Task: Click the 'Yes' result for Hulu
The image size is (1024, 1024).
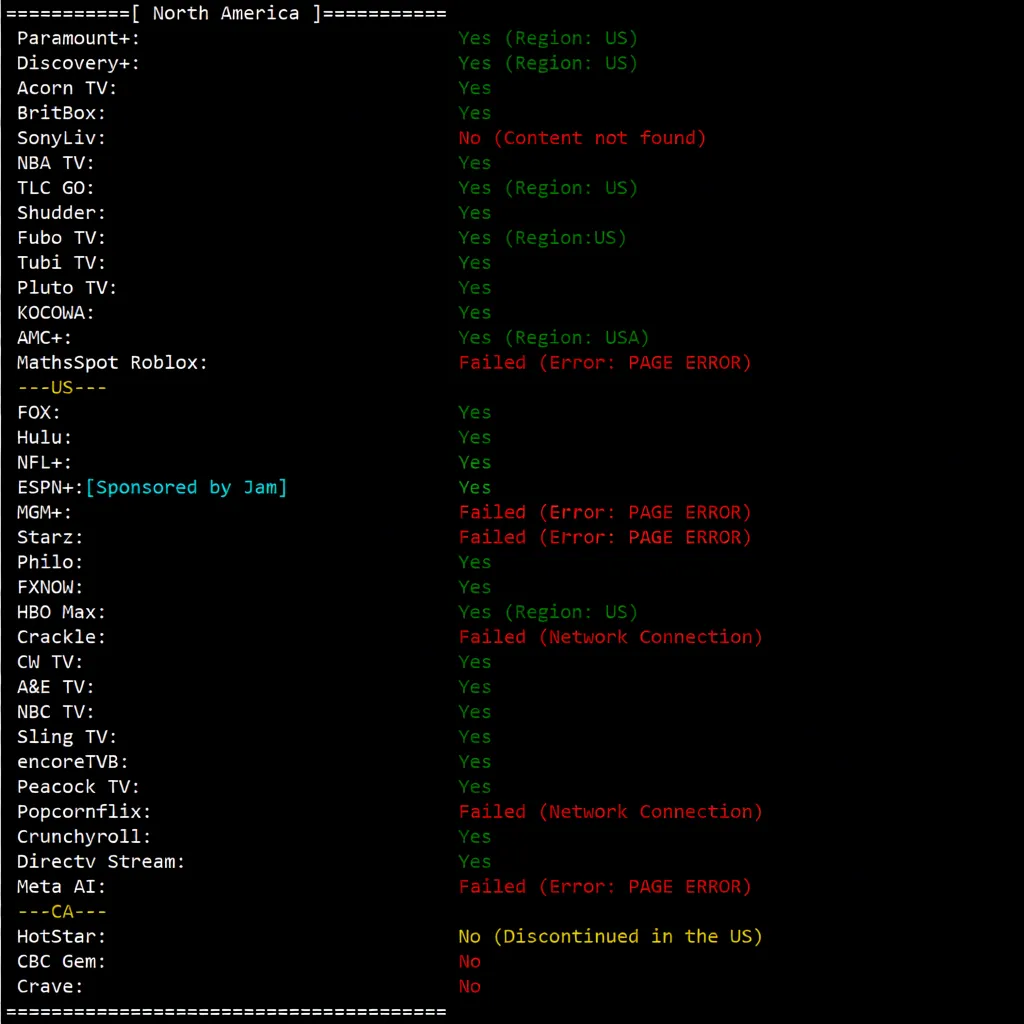Action: [475, 437]
